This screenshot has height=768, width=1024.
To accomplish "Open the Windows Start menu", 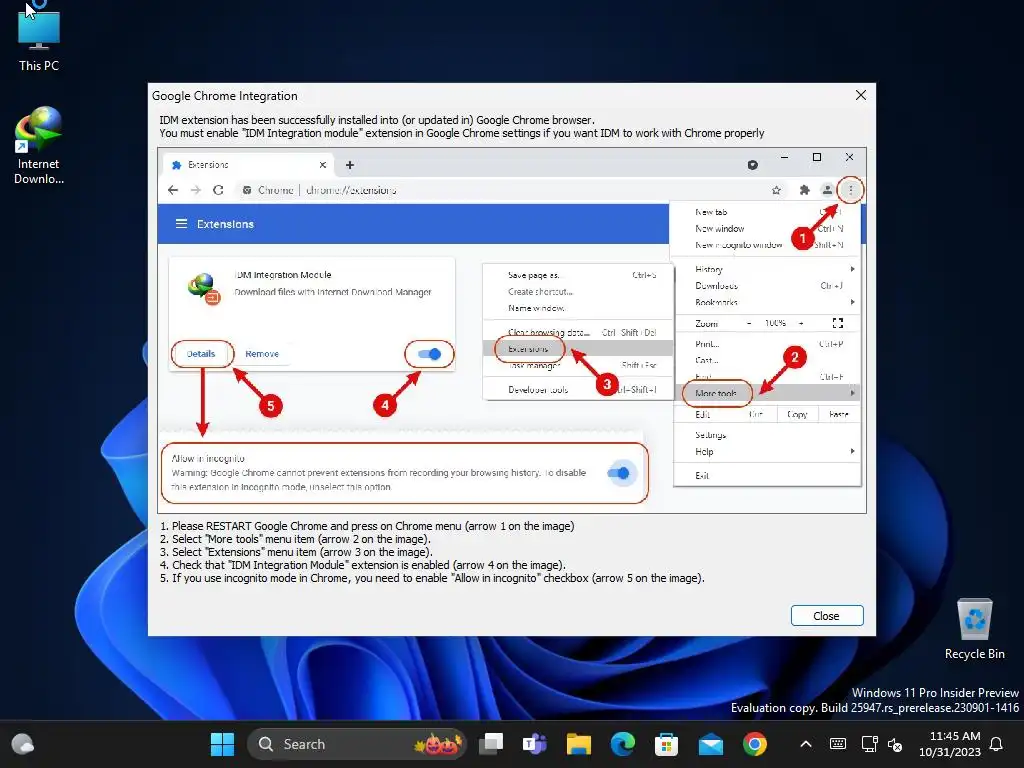I will coord(222,744).
